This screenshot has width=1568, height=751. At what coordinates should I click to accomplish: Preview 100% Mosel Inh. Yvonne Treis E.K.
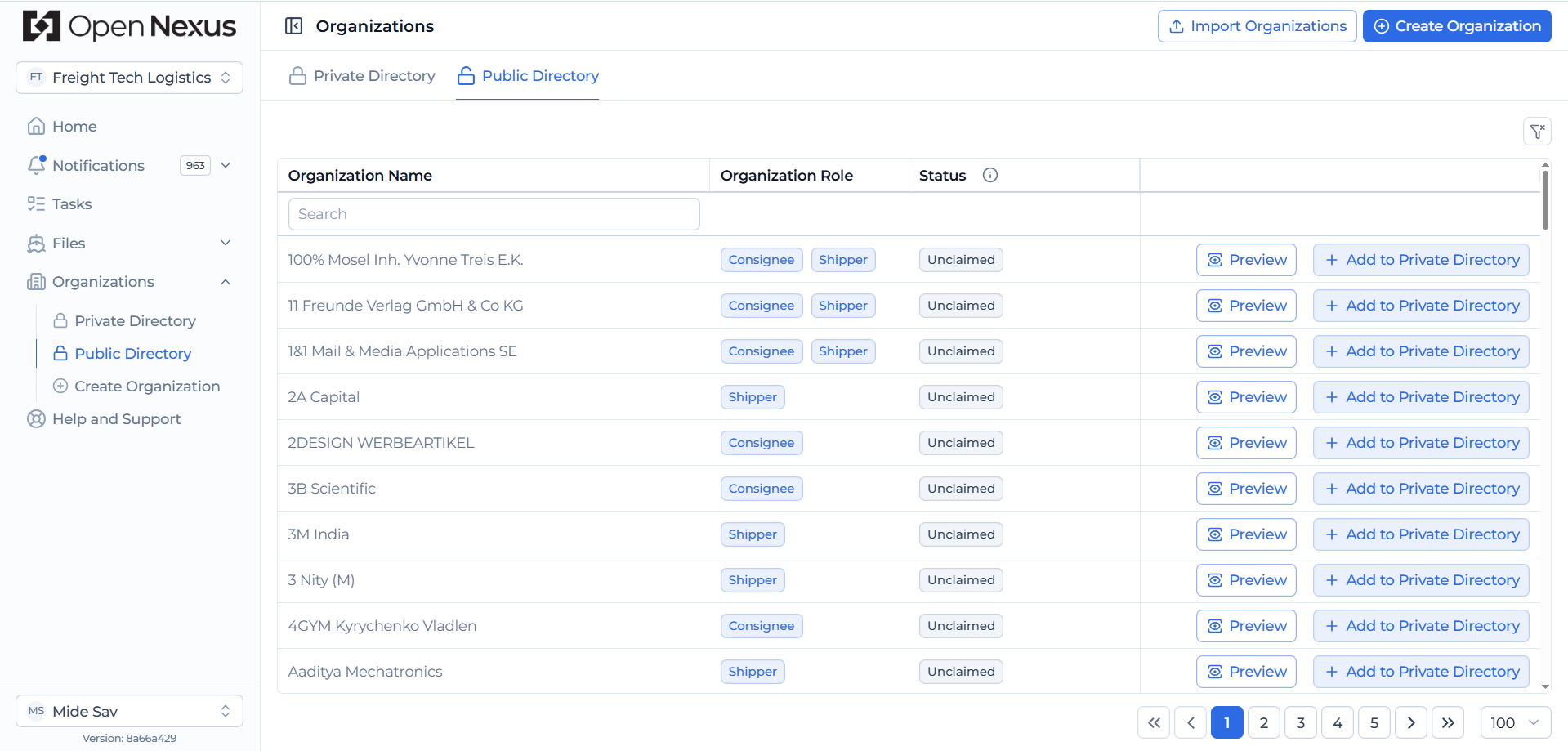click(1246, 260)
